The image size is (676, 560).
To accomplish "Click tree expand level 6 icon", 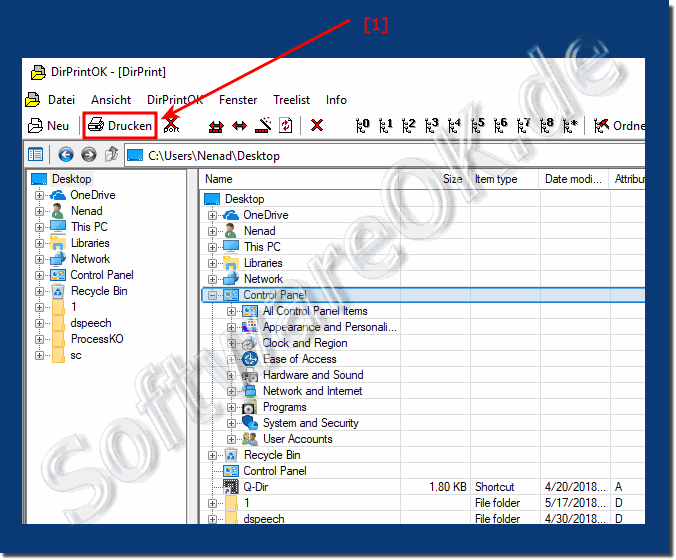I will pos(501,125).
